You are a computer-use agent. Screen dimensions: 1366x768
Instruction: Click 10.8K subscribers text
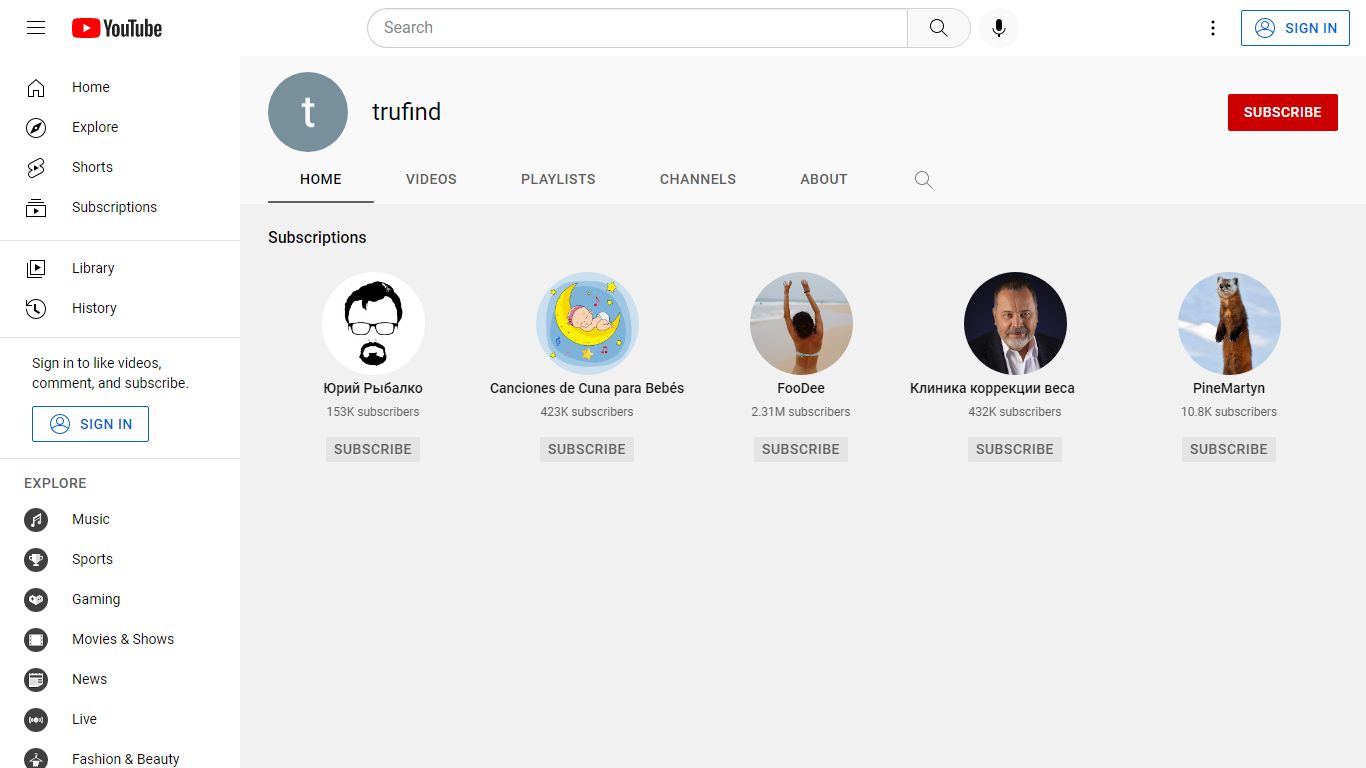coord(1229,412)
